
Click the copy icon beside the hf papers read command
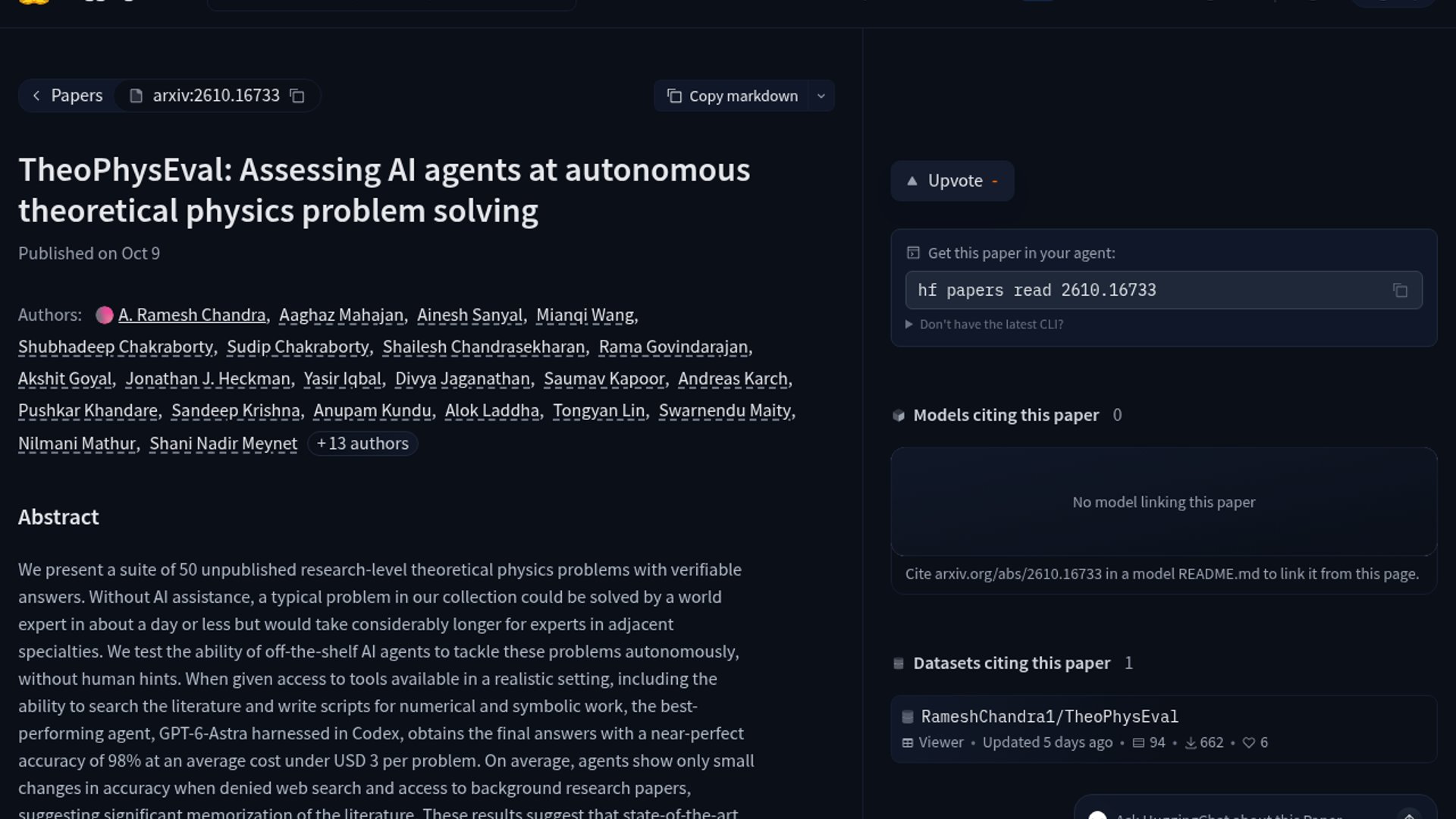(x=1400, y=290)
